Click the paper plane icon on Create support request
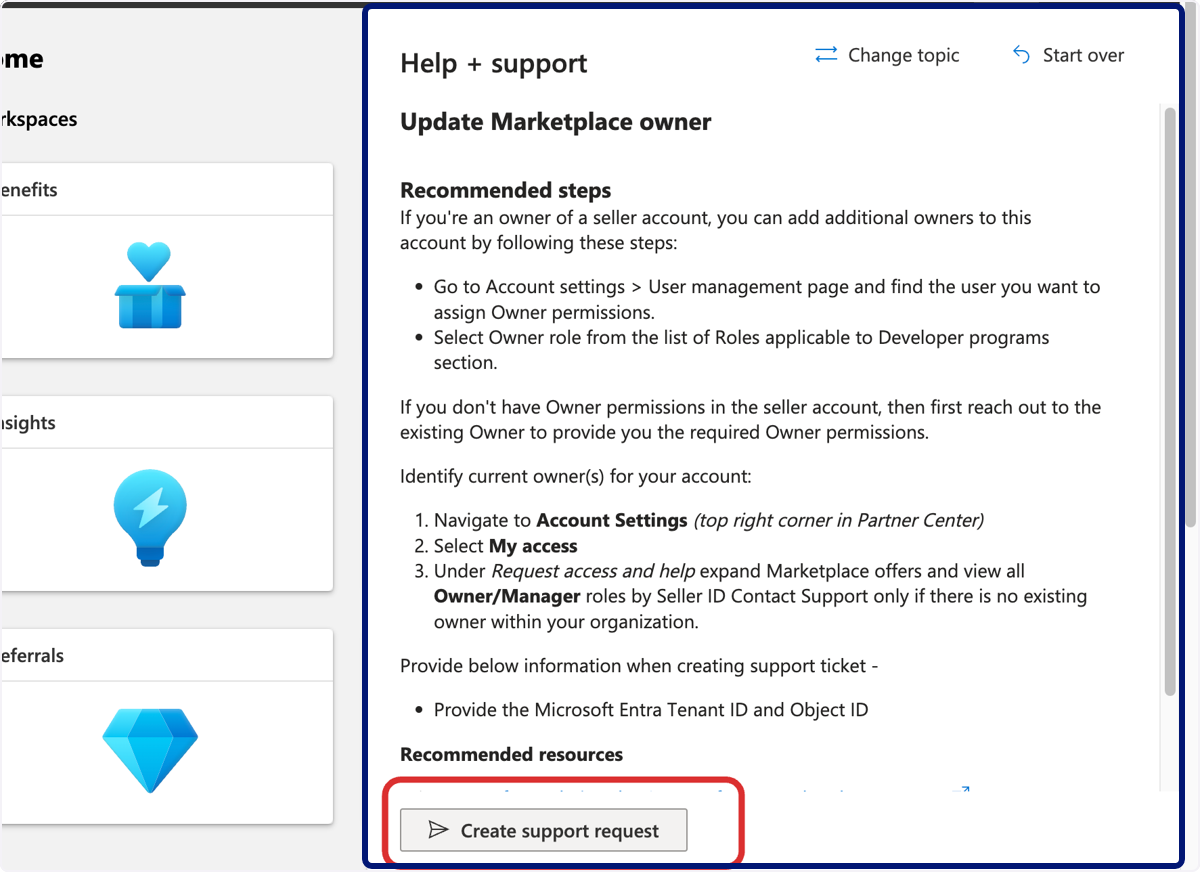The image size is (1200, 872). point(438,830)
